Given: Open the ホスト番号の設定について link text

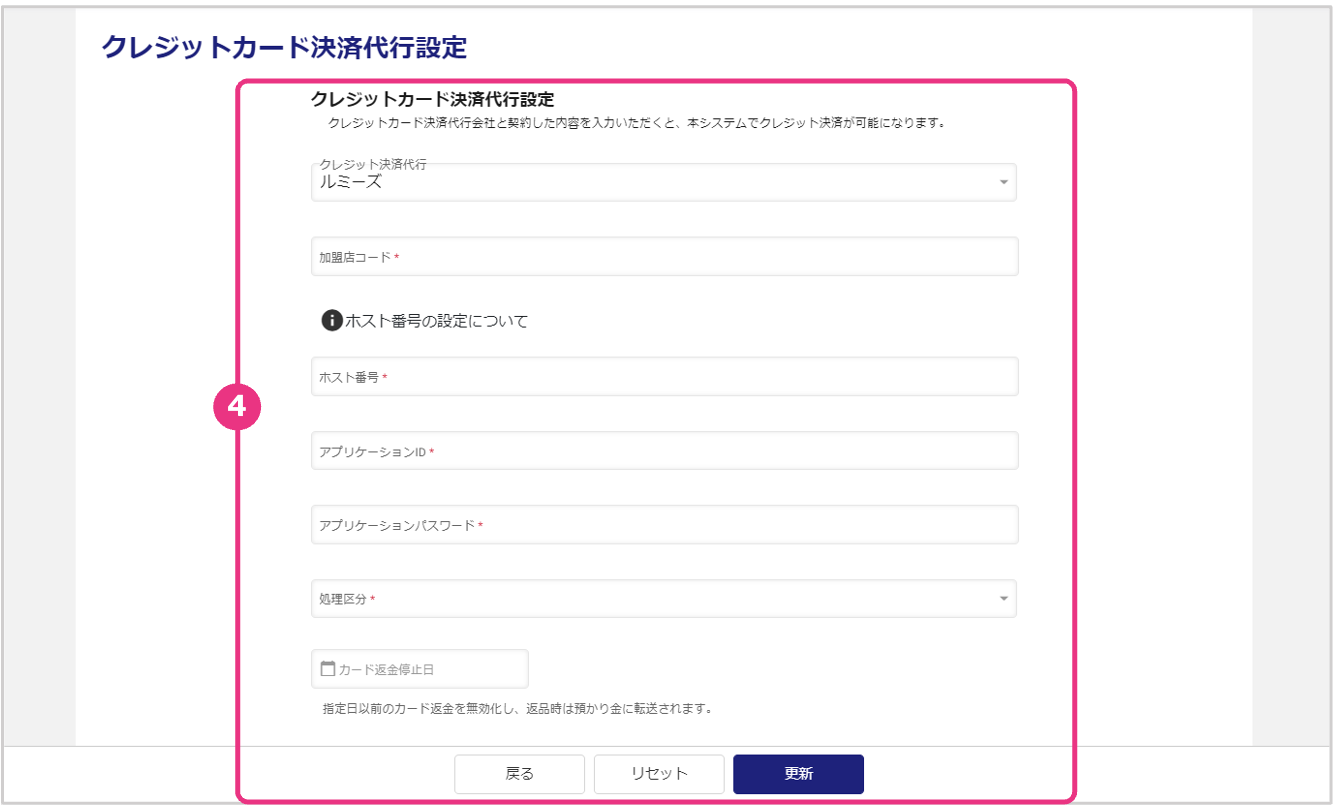Looking at the screenshot, I should 436,321.
